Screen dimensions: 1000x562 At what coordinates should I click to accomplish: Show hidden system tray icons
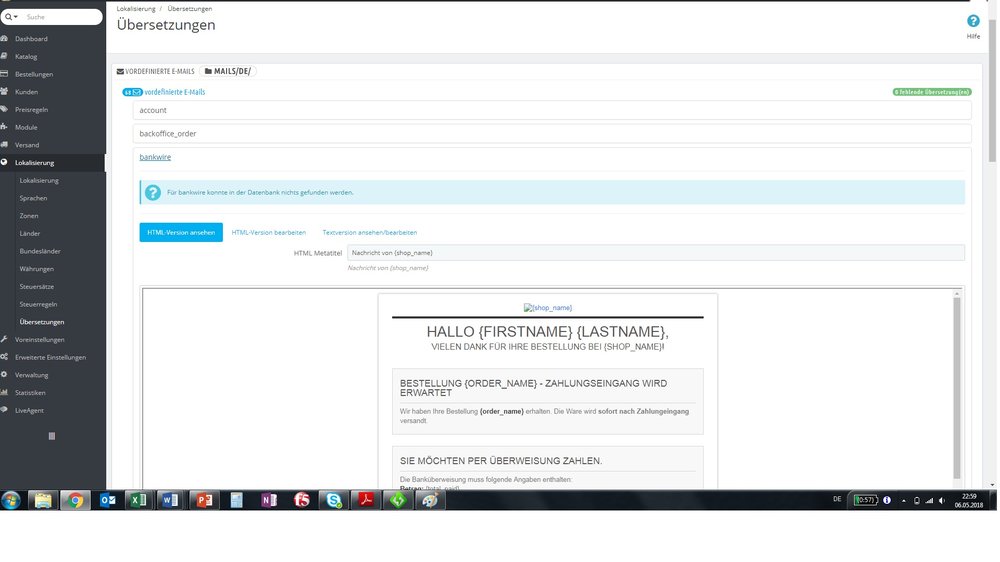click(904, 501)
